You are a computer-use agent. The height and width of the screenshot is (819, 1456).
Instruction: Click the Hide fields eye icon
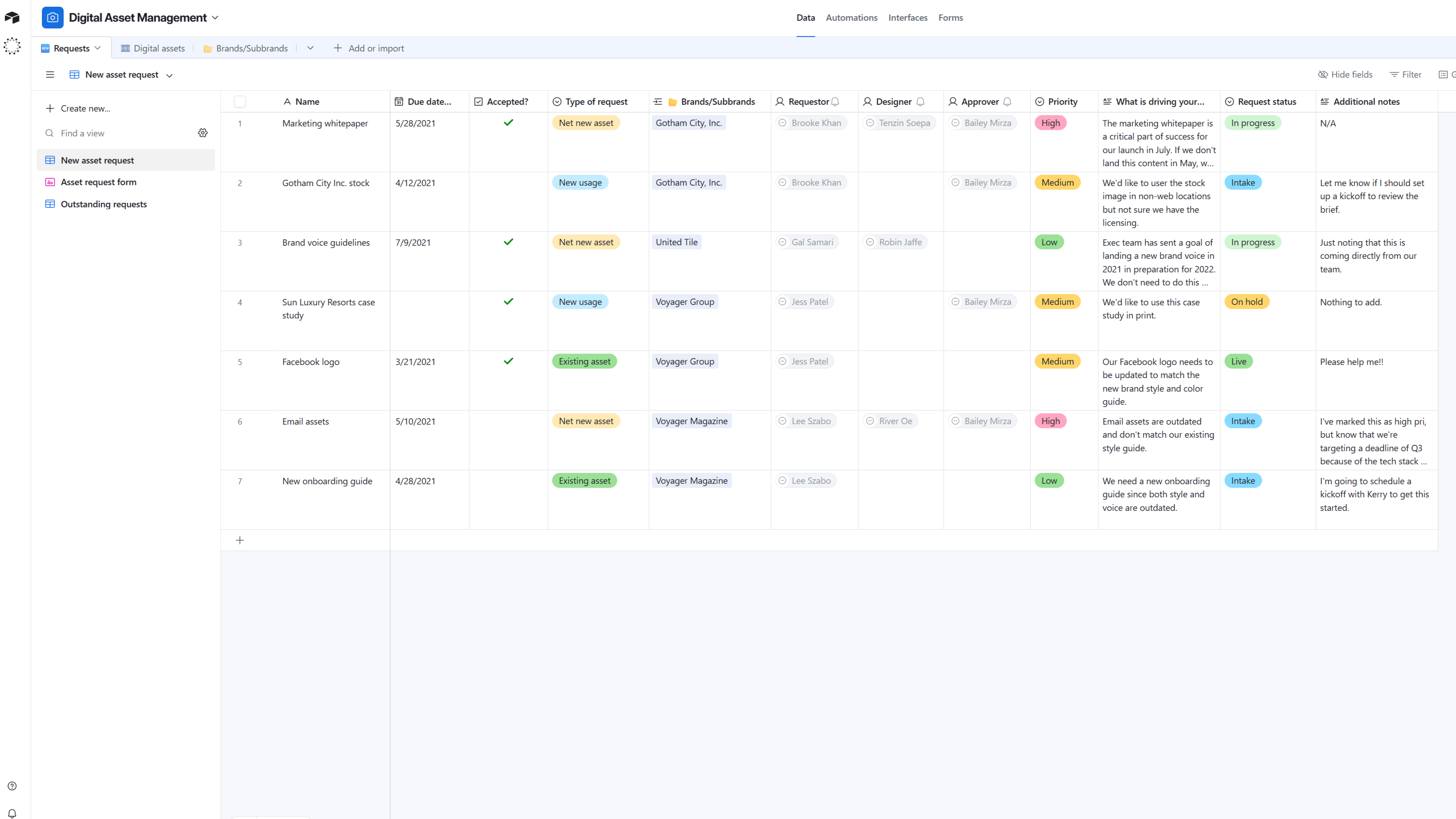click(x=1323, y=75)
